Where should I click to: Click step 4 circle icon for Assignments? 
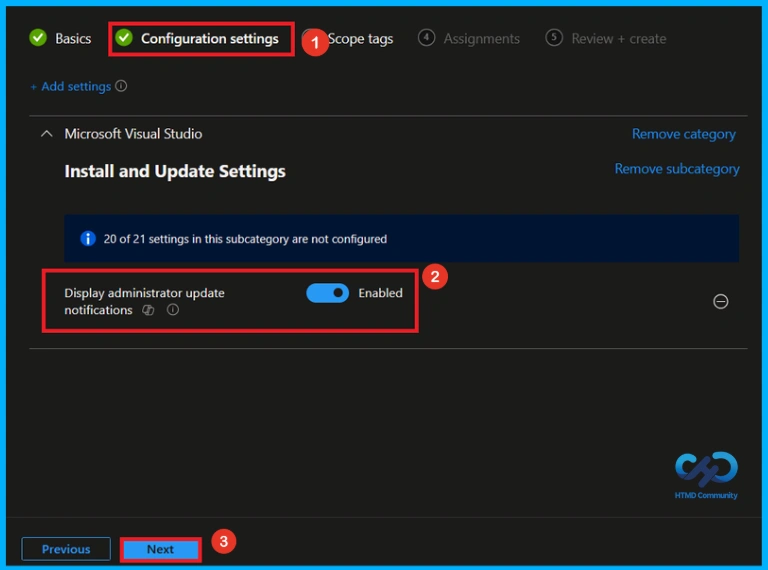[x=426, y=38]
